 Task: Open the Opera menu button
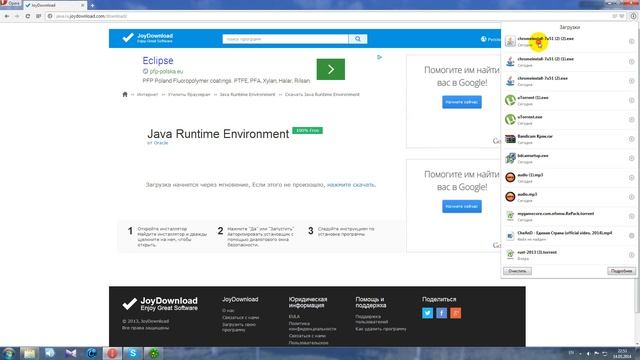point(10,4)
